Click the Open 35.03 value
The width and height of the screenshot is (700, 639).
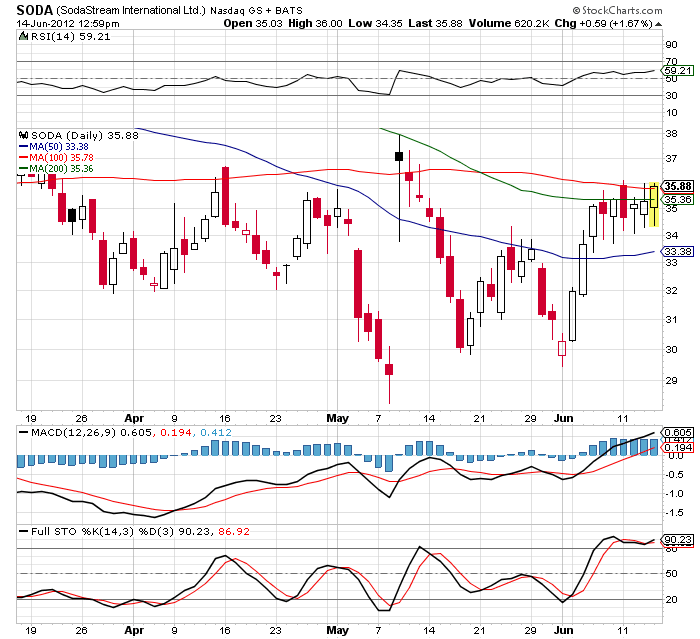pos(253,23)
